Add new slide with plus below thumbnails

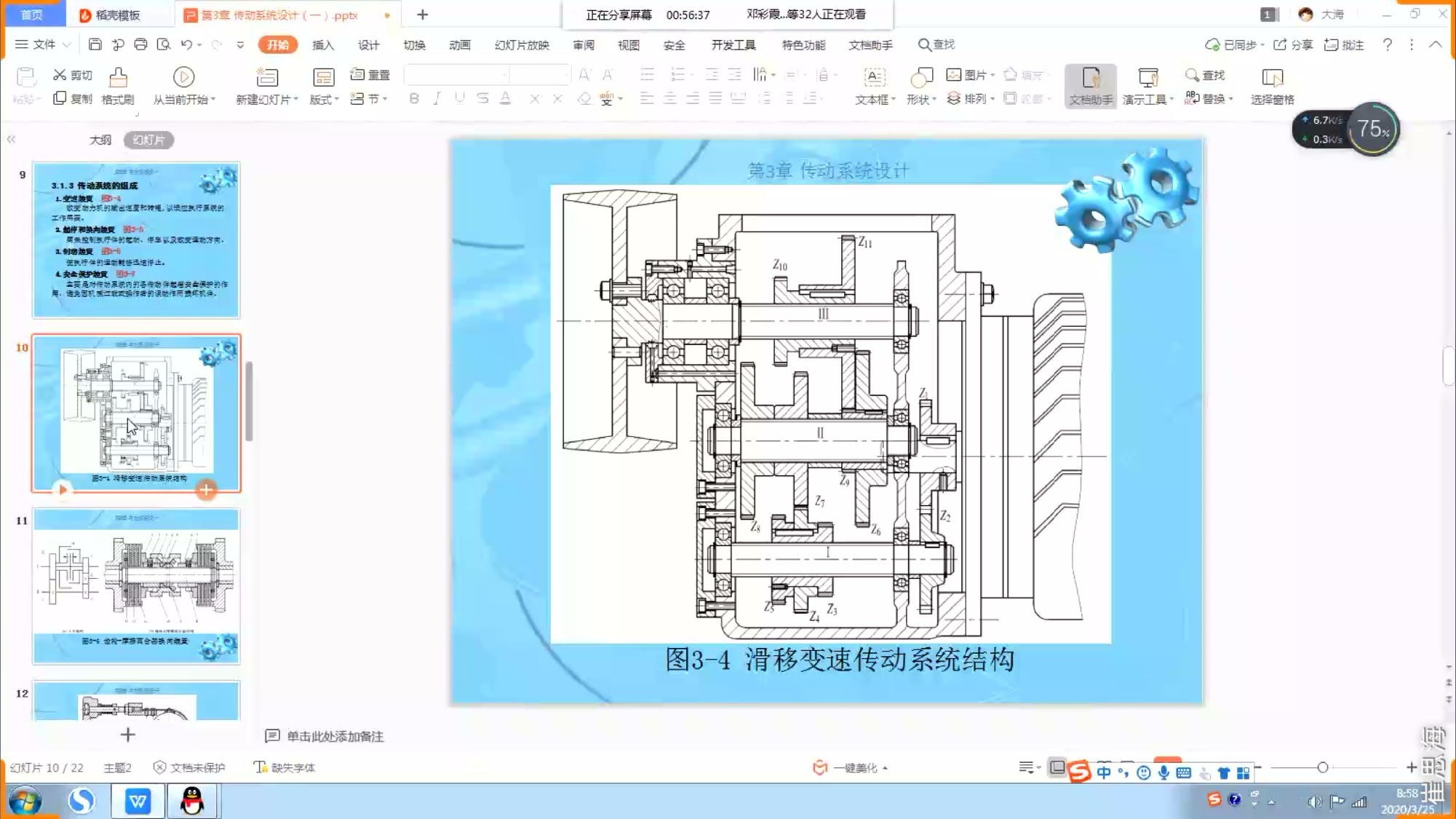point(127,734)
